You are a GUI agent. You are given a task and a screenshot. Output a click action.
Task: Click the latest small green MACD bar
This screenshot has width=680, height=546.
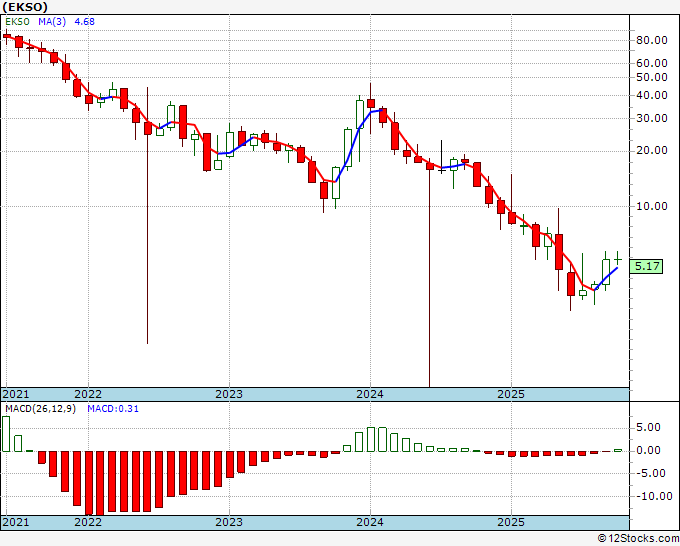click(618, 451)
